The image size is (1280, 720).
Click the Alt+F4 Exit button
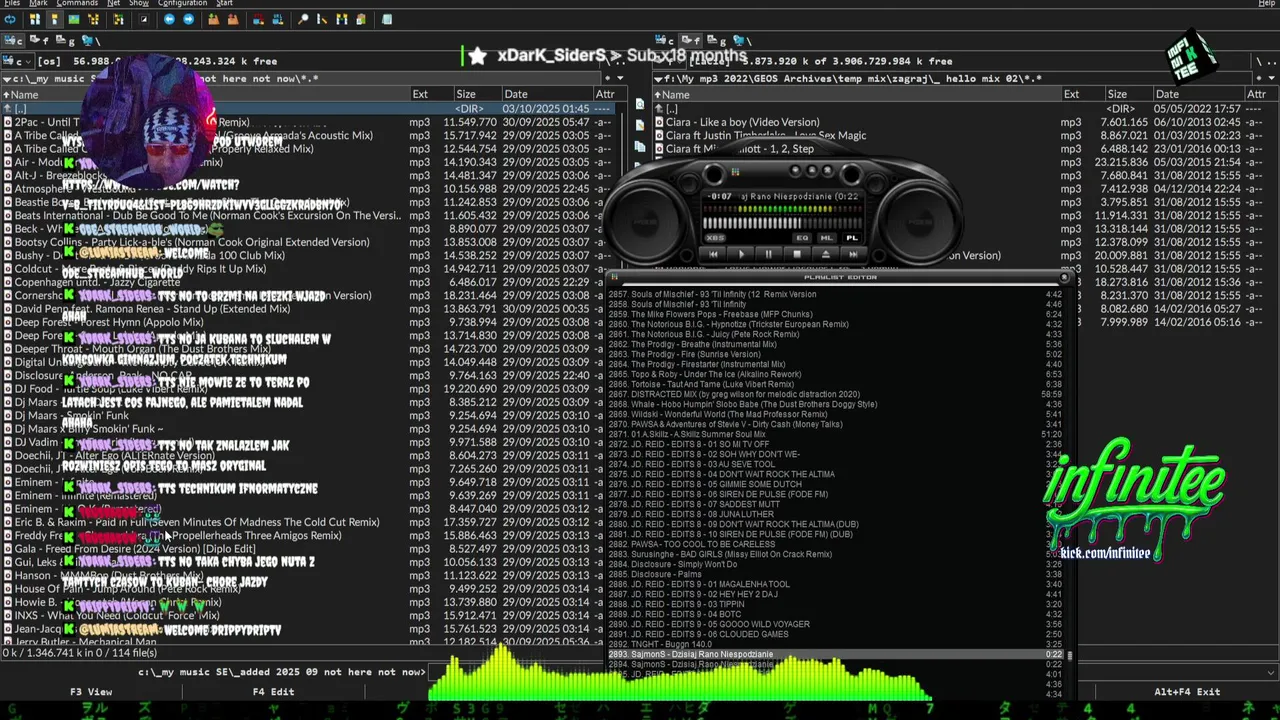(x=1187, y=691)
